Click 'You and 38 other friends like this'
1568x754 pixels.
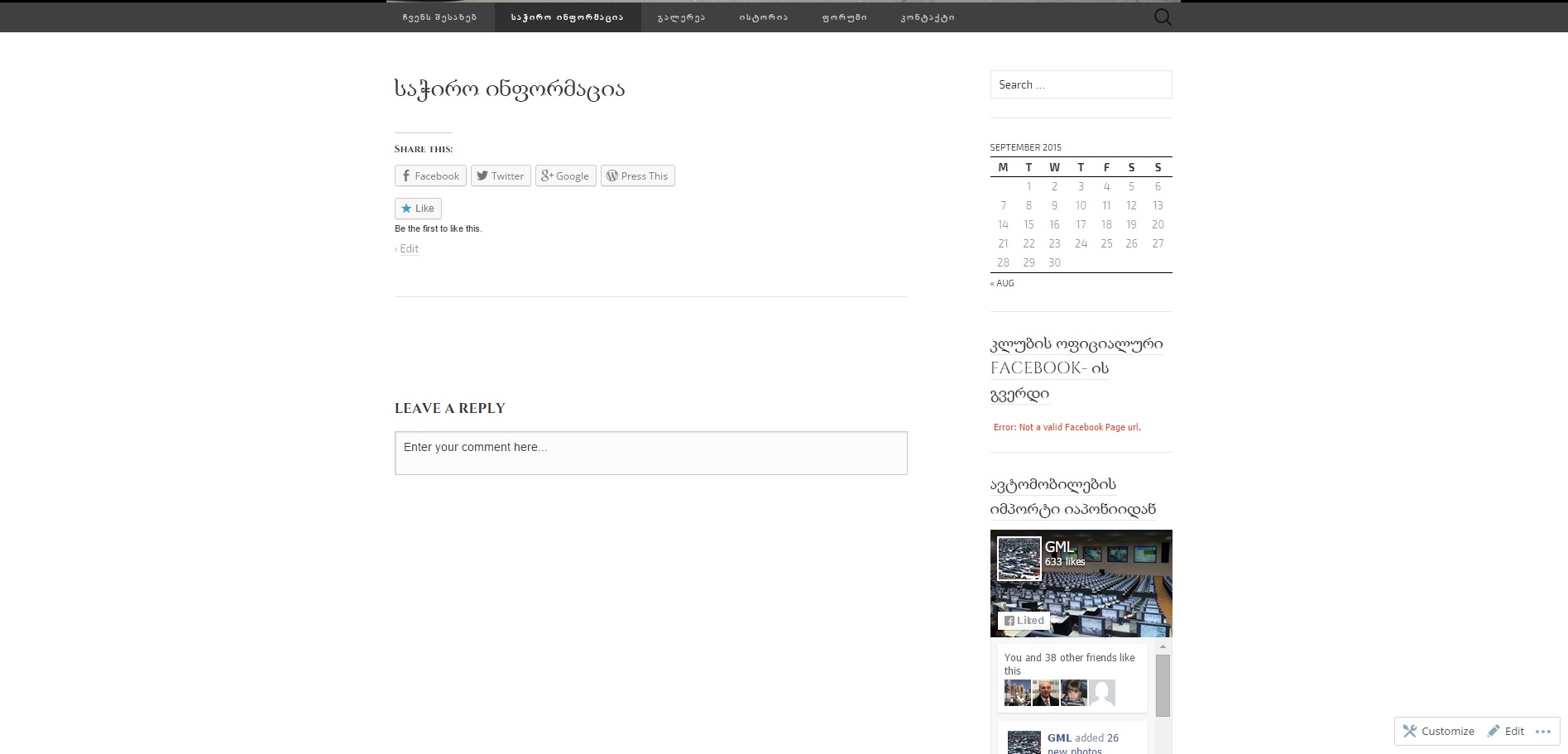click(1070, 664)
